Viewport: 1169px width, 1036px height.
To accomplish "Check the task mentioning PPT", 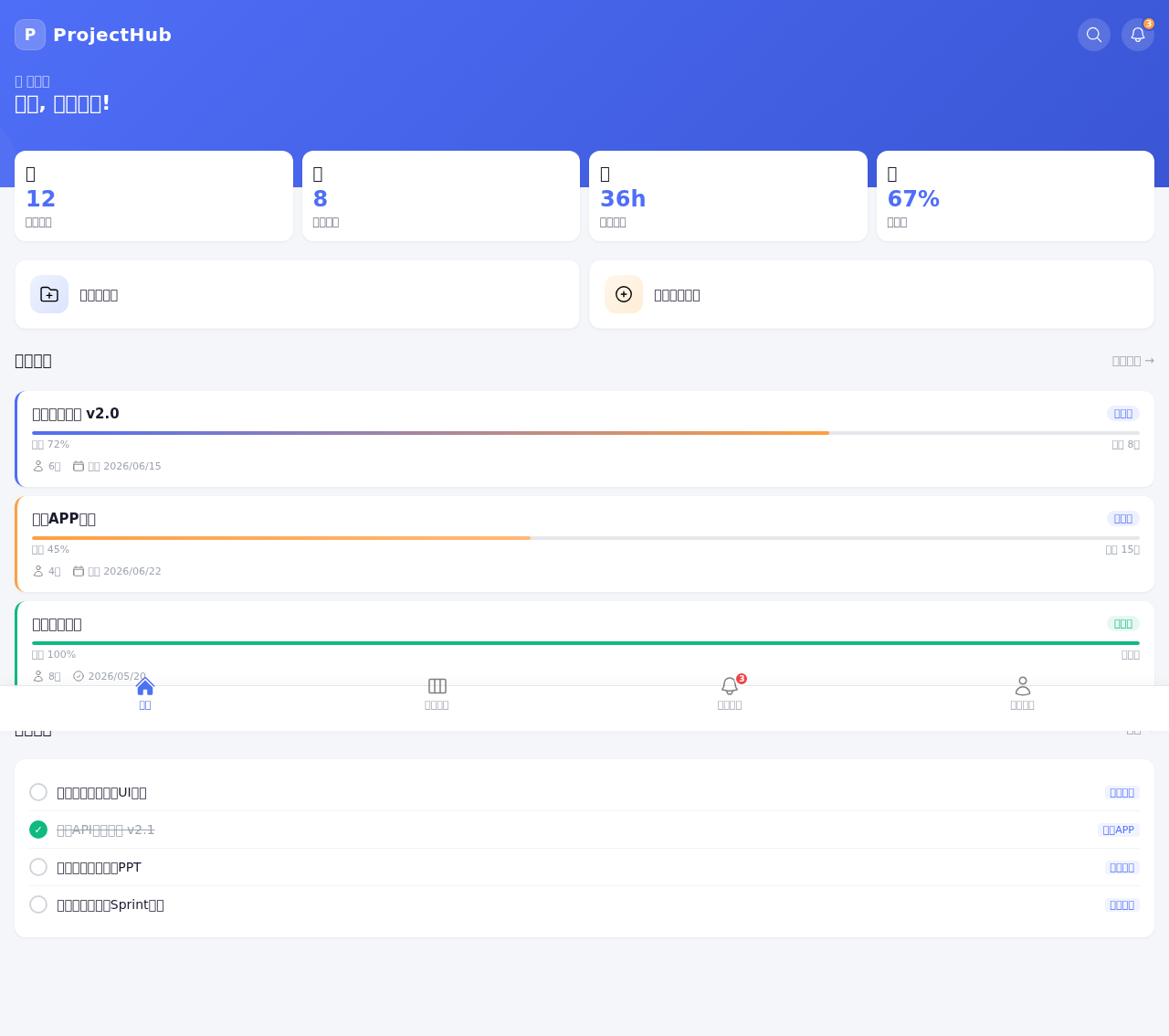I will pos(38,867).
